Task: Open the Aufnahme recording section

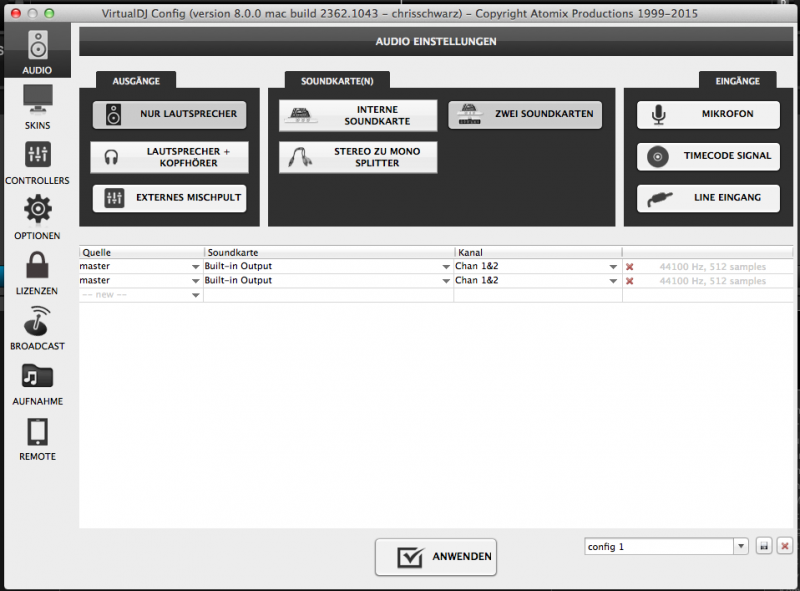Action: point(37,383)
